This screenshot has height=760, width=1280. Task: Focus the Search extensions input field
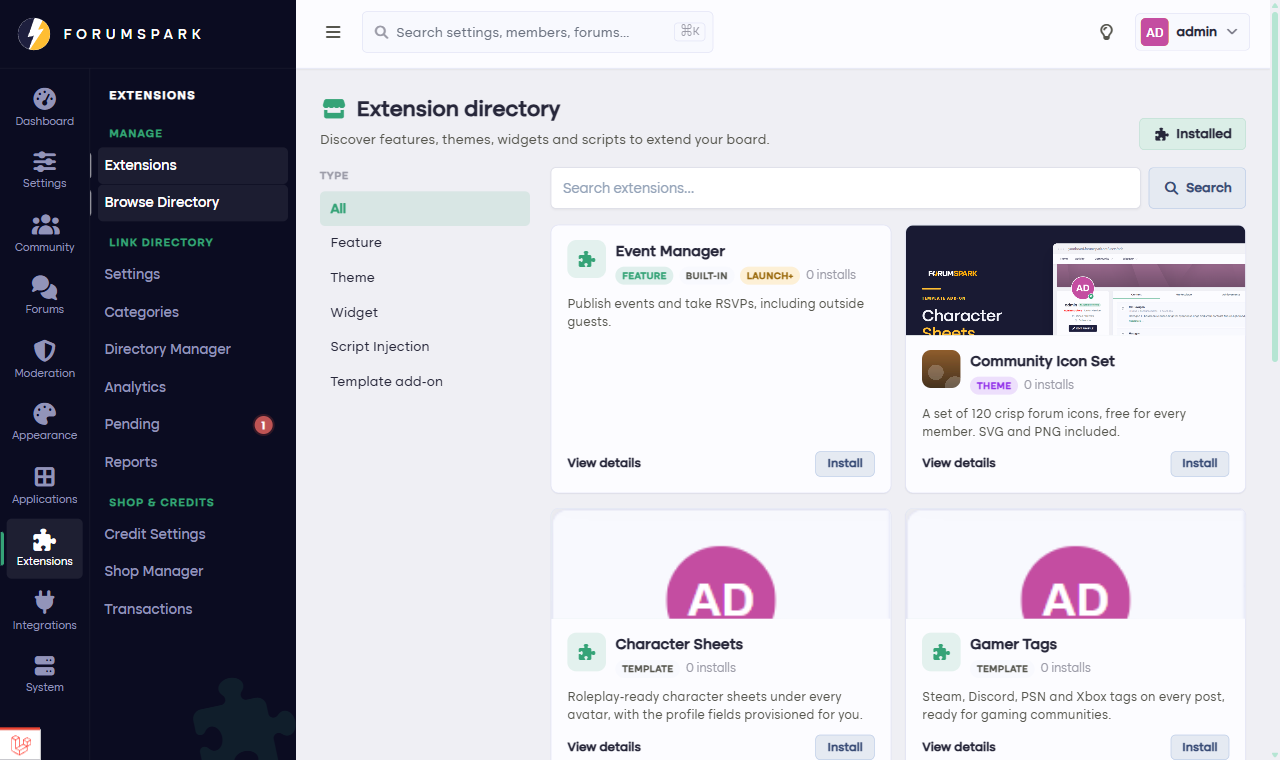coord(846,188)
